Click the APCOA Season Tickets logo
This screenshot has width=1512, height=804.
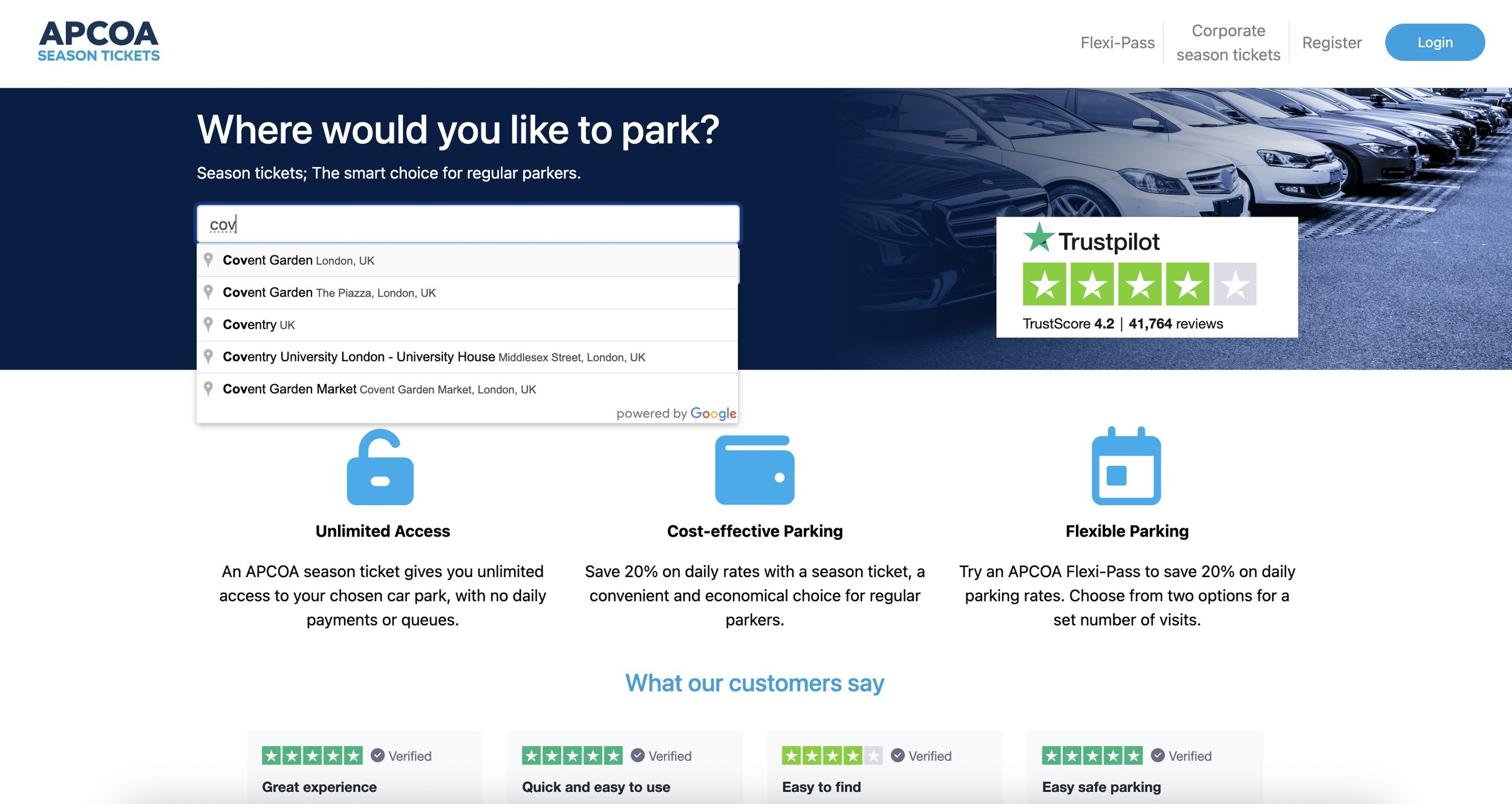(x=99, y=41)
